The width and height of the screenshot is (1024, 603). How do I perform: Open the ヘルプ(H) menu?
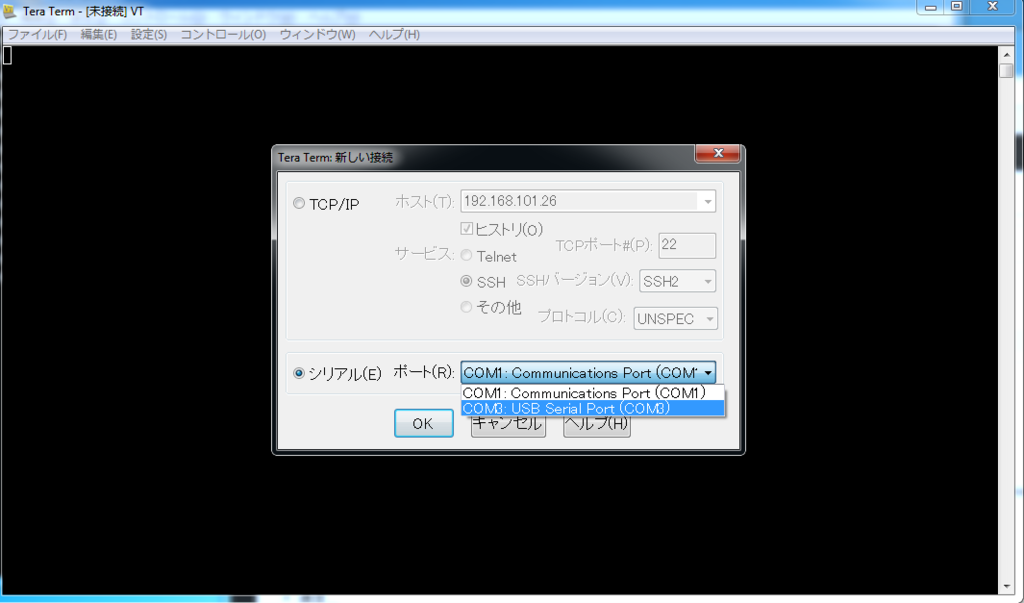(x=394, y=35)
